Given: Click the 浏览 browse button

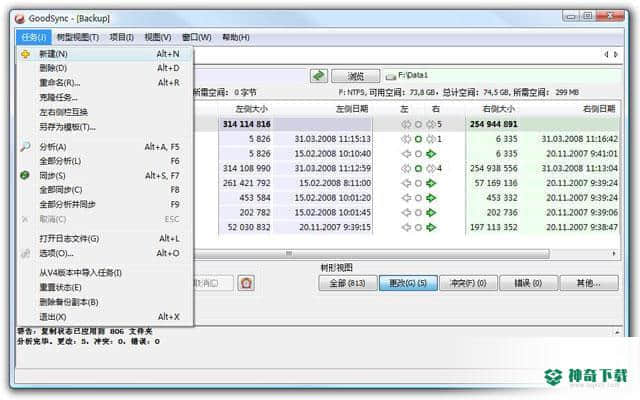Looking at the screenshot, I should 356,76.
